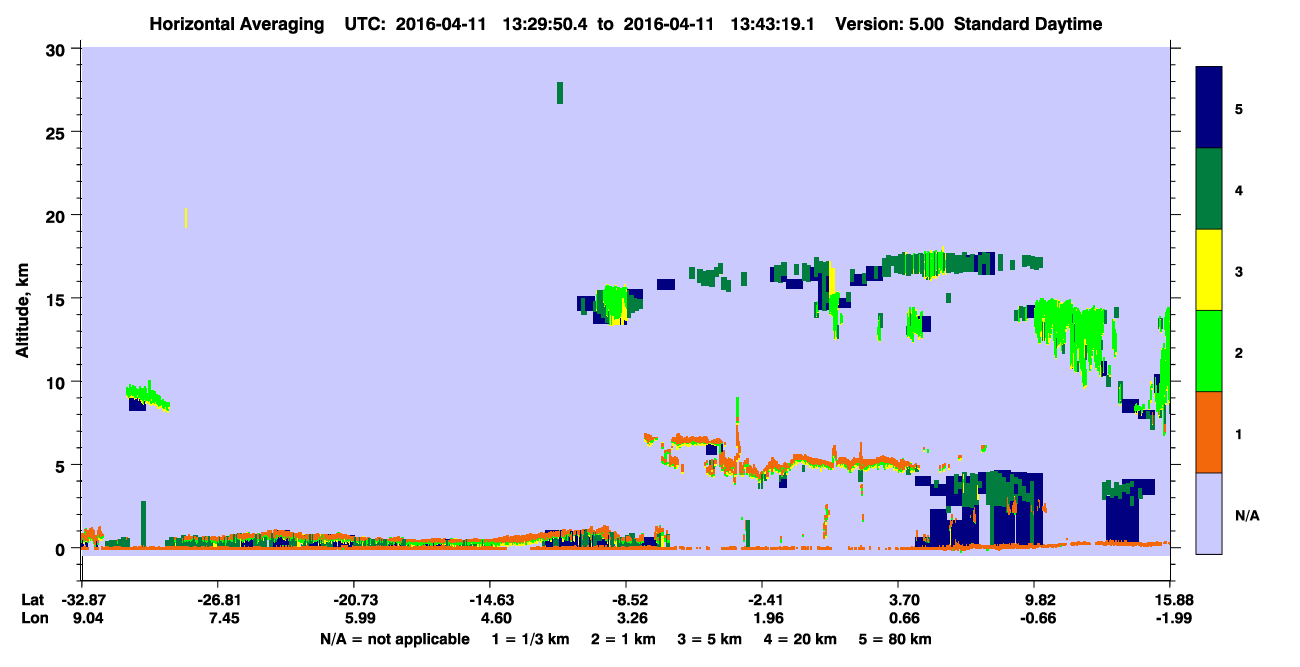Click the altitude tick label 25
The image size is (1300, 667).
pos(58,132)
